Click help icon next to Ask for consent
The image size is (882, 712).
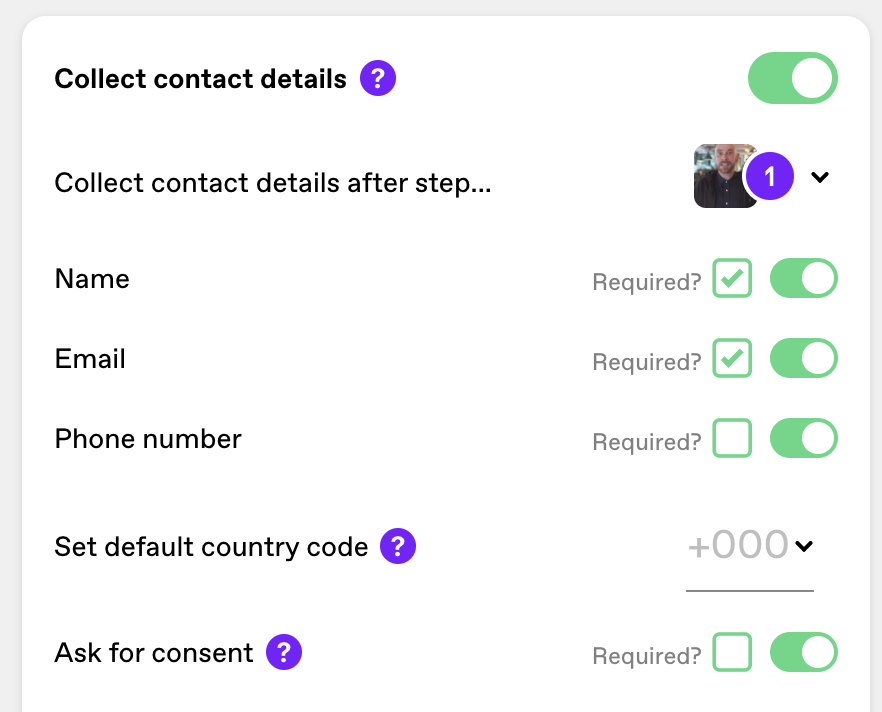284,652
